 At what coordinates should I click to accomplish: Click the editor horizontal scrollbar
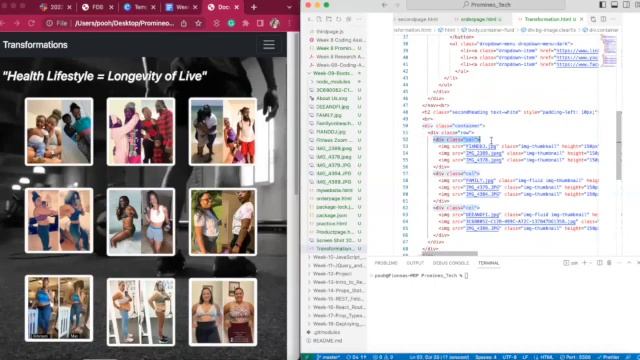tap(450, 253)
